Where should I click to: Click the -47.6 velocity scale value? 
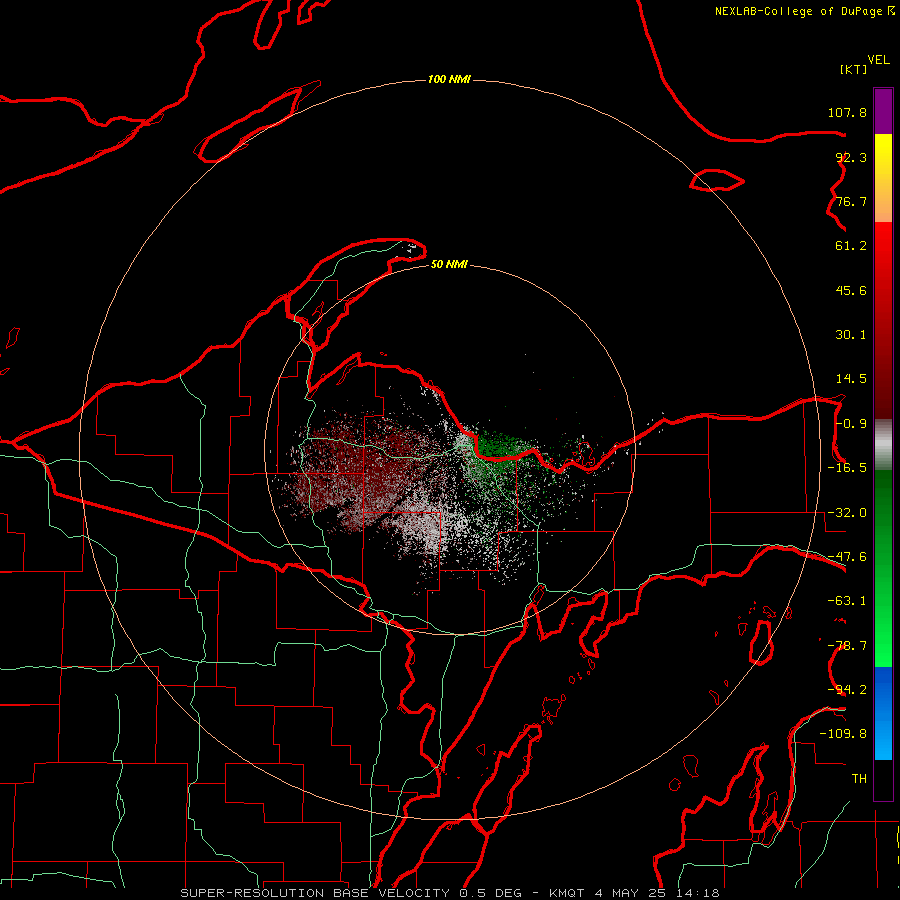(x=847, y=557)
